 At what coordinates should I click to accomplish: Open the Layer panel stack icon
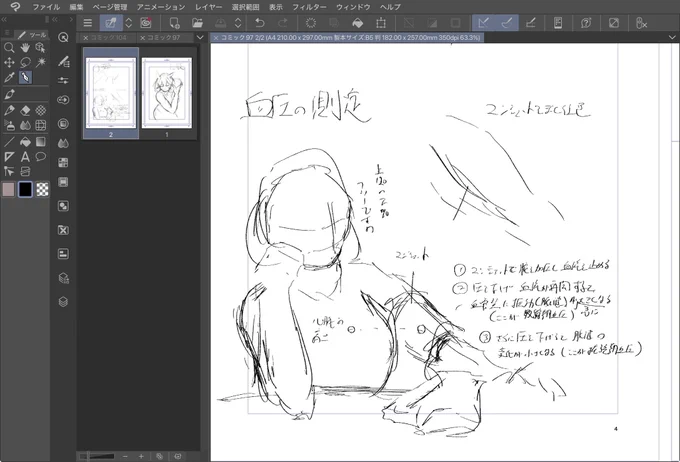(63, 301)
